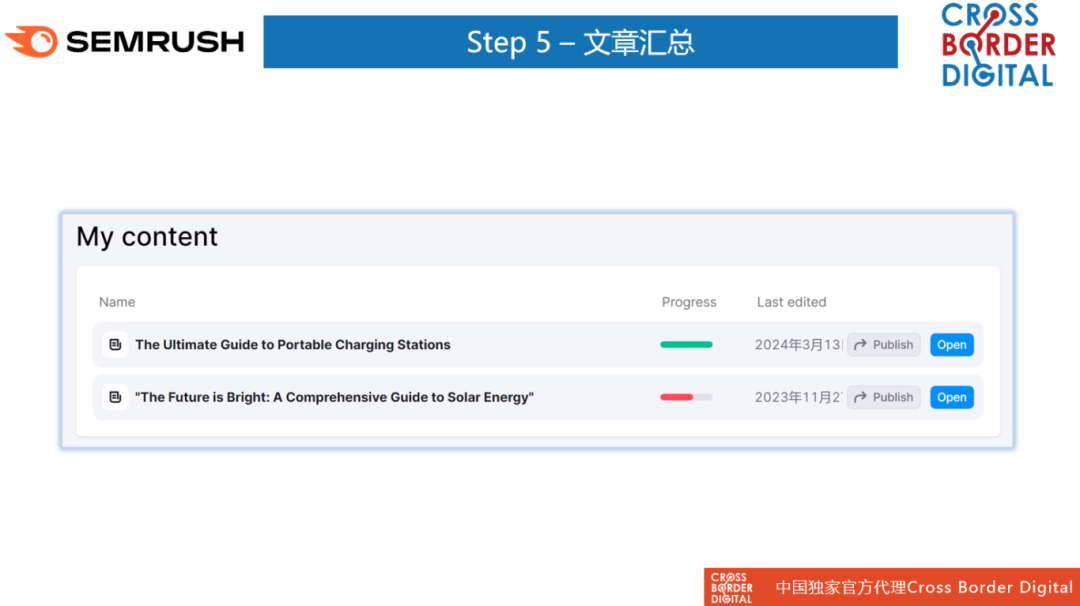Click the Last edited column header

(791, 302)
